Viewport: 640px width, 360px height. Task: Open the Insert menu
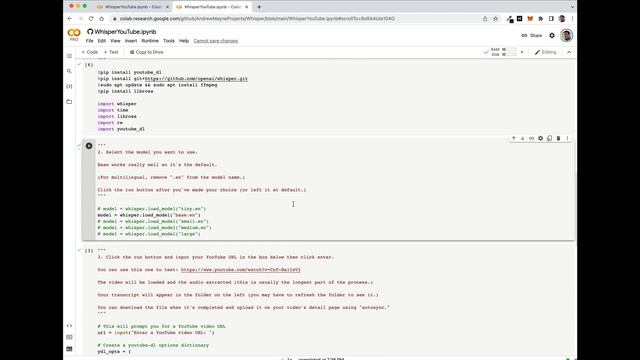point(131,41)
